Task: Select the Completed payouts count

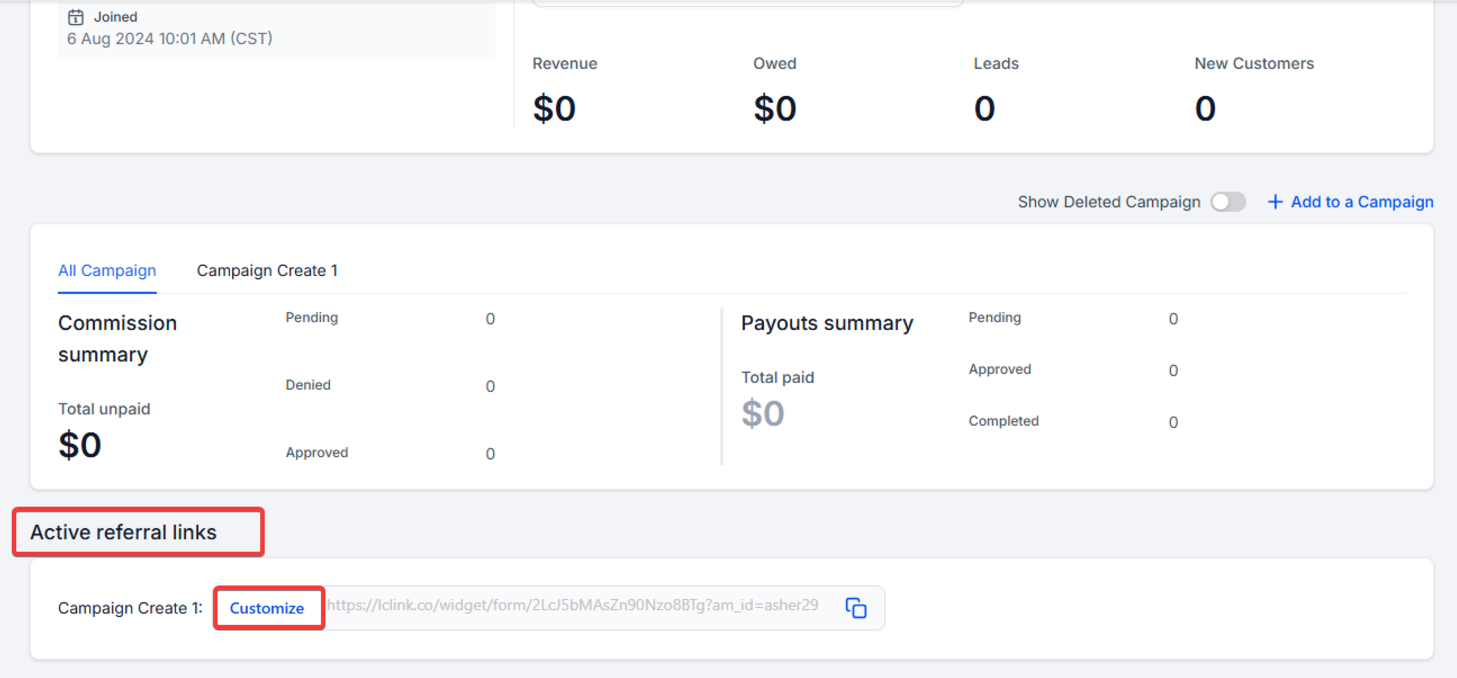Action: point(1173,422)
